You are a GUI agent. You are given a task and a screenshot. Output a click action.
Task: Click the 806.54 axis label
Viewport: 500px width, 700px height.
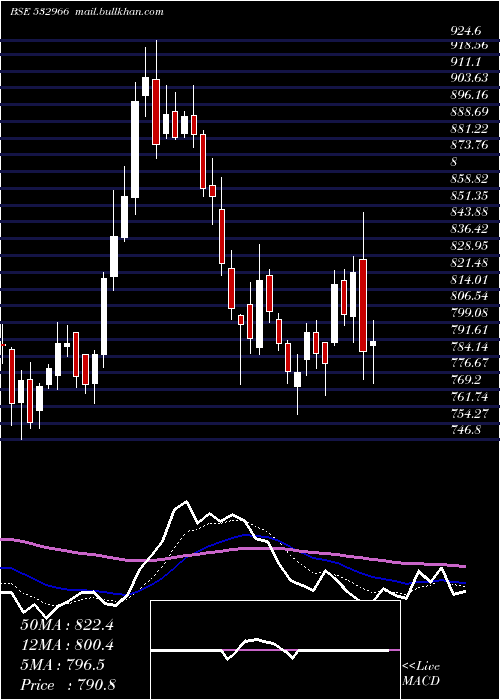pyautogui.click(x=469, y=296)
